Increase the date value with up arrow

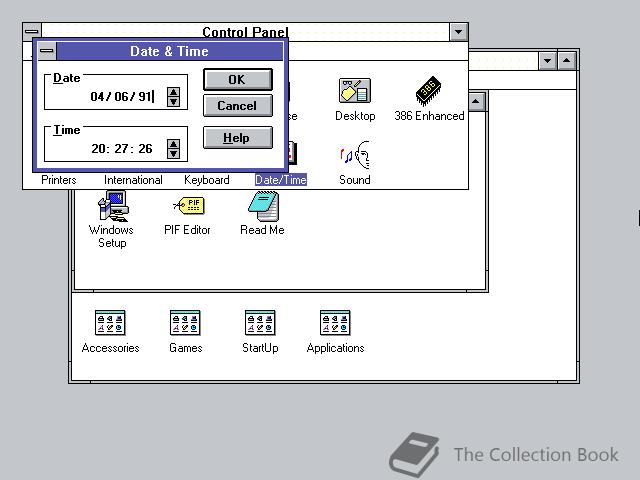[x=173, y=93]
